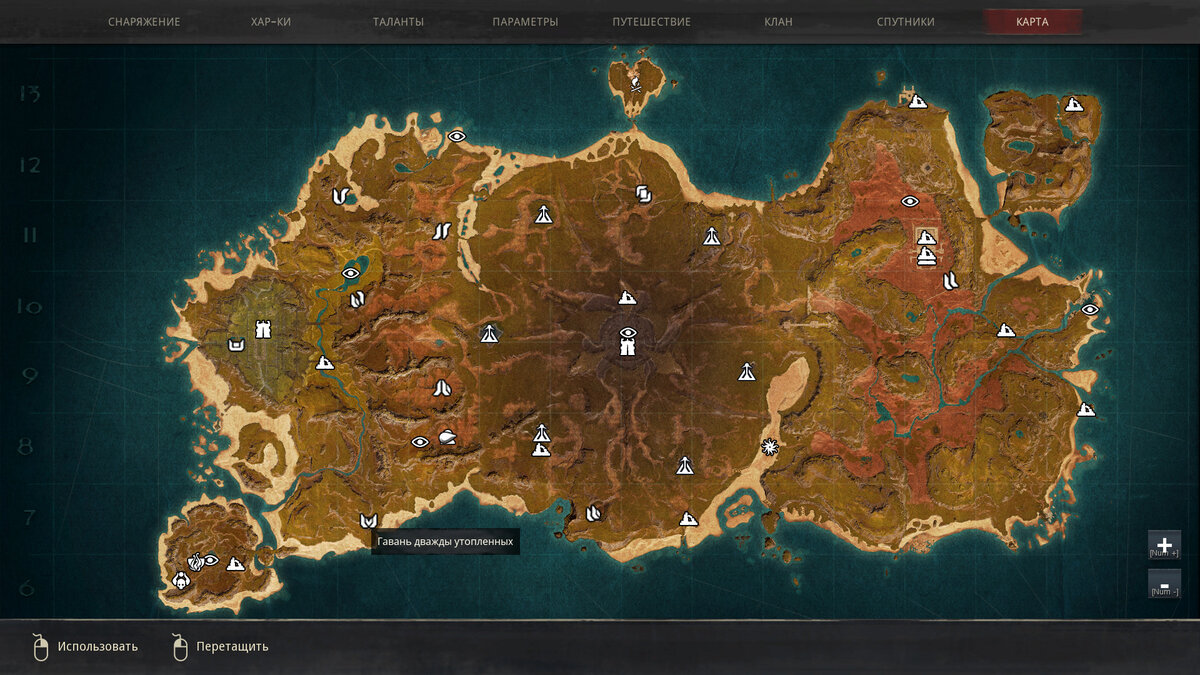Go to the ПАРАМЕТРЫ tab
1200x675 pixels.
tap(525, 21)
